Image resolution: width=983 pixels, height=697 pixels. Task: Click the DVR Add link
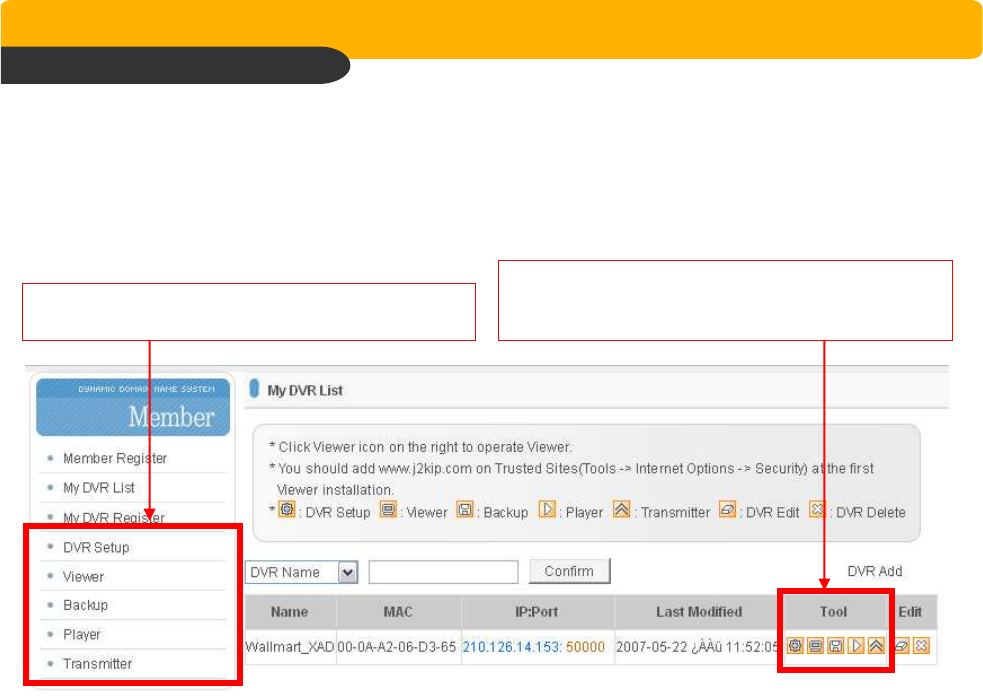coord(875,571)
